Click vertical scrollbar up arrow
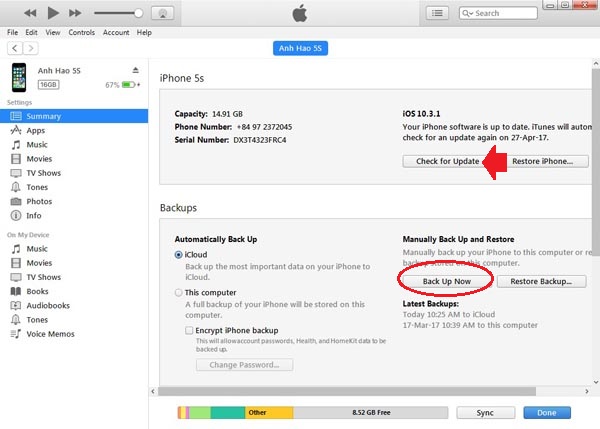 click(x=596, y=64)
